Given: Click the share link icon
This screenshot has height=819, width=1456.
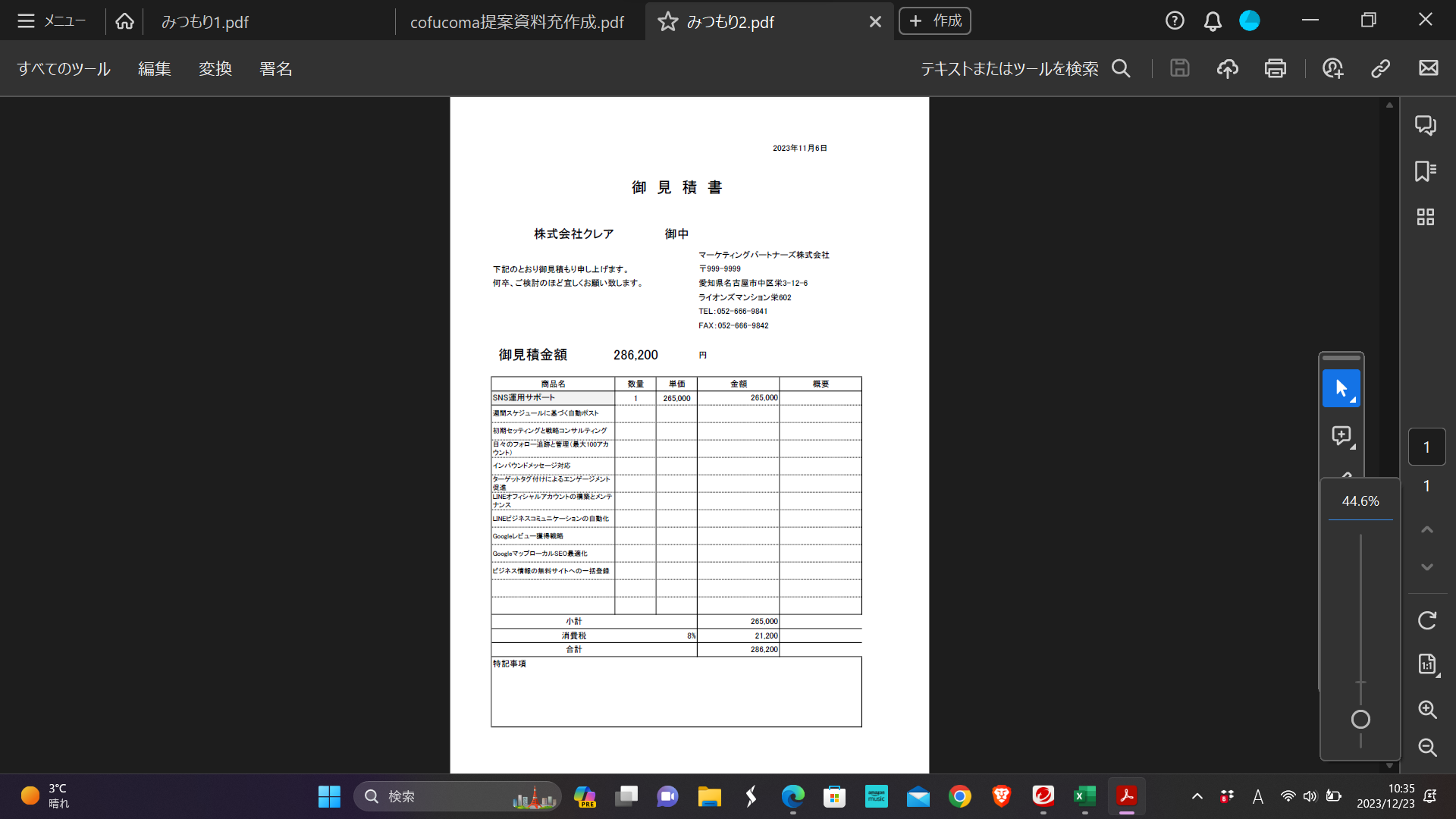Looking at the screenshot, I should [1380, 68].
